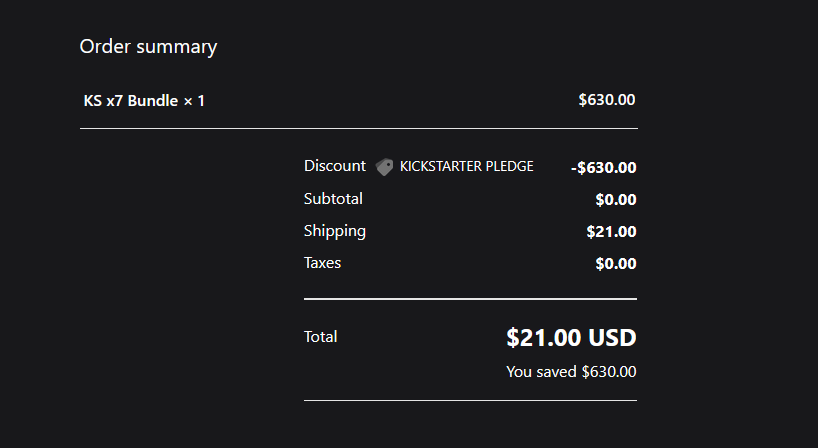Select the KICKSTARTER PLEDGE discount code

pyautogui.click(x=466, y=167)
